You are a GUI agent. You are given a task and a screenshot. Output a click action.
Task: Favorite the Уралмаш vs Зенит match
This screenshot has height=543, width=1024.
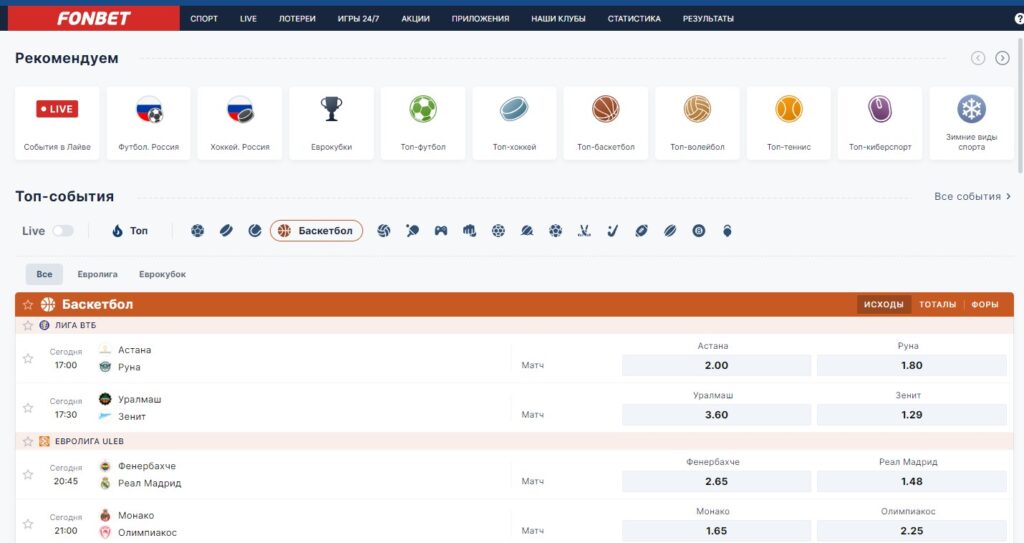(27, 408)
